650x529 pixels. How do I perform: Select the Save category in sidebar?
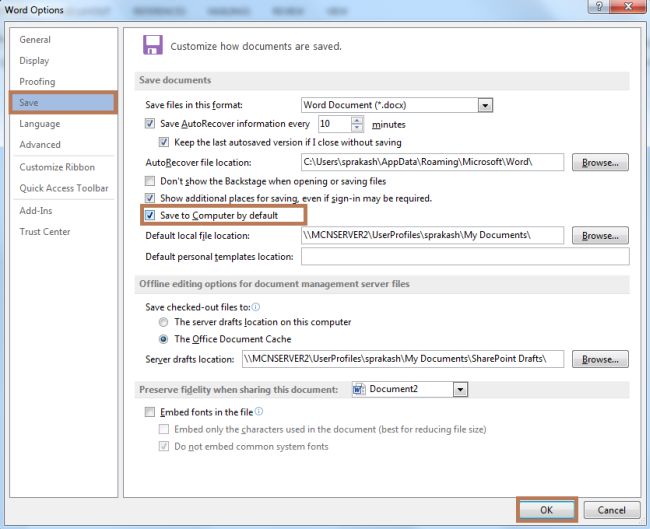63,102
